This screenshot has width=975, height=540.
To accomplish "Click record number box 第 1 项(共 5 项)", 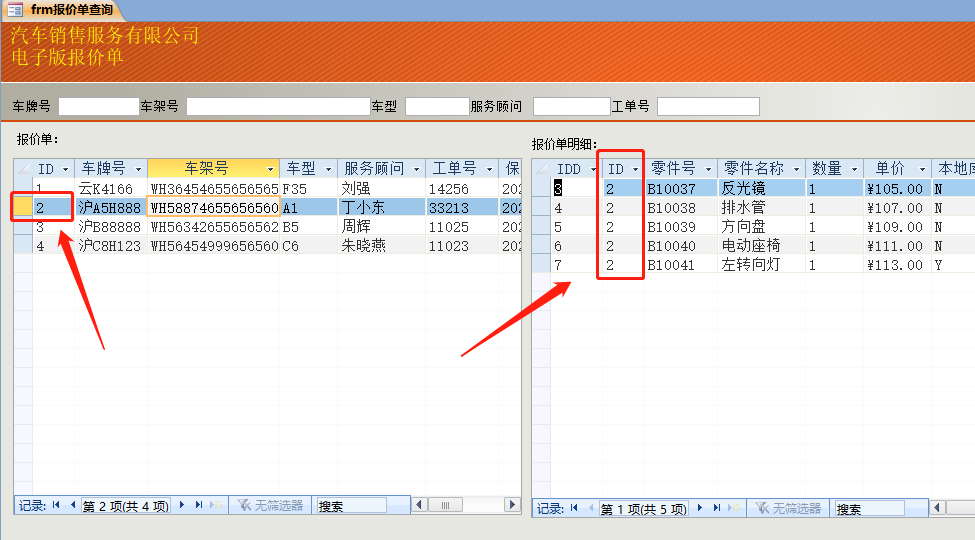I will coord(644,509).
